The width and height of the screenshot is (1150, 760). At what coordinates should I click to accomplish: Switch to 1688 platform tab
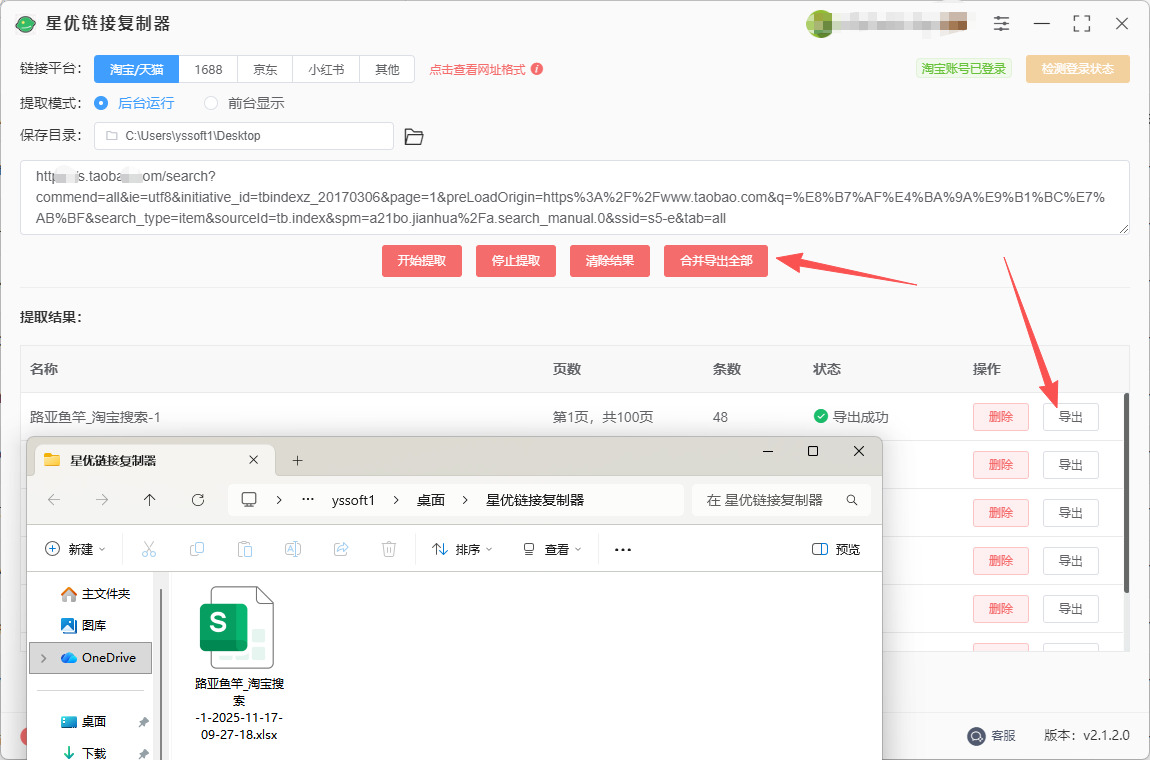click(x=208, y=69)
